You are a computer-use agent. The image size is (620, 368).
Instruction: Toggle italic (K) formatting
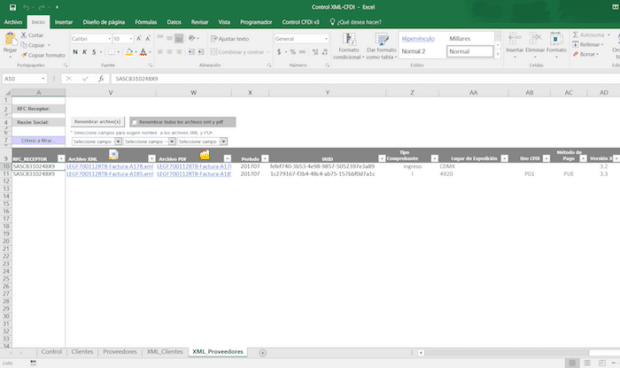[85, 52]
